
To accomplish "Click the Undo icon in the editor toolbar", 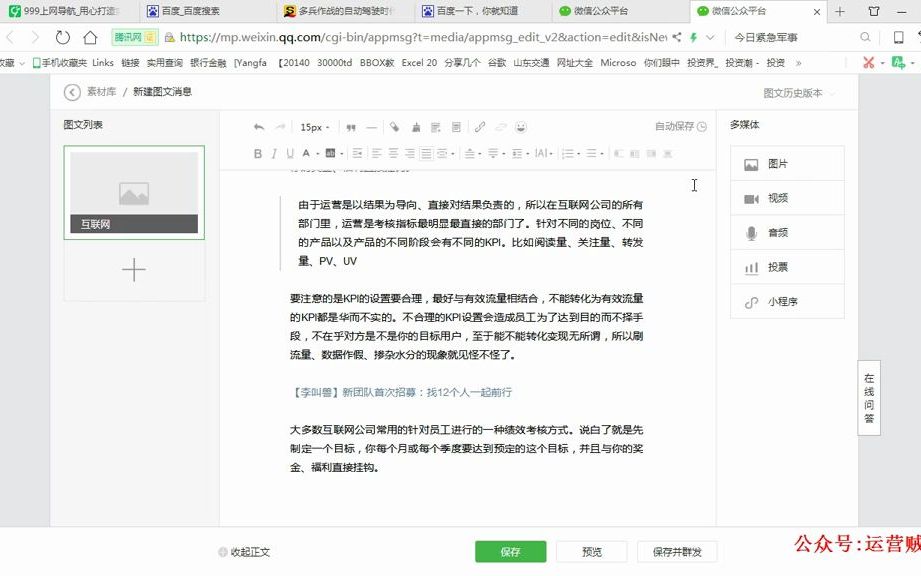I will (x=258, y=127).
